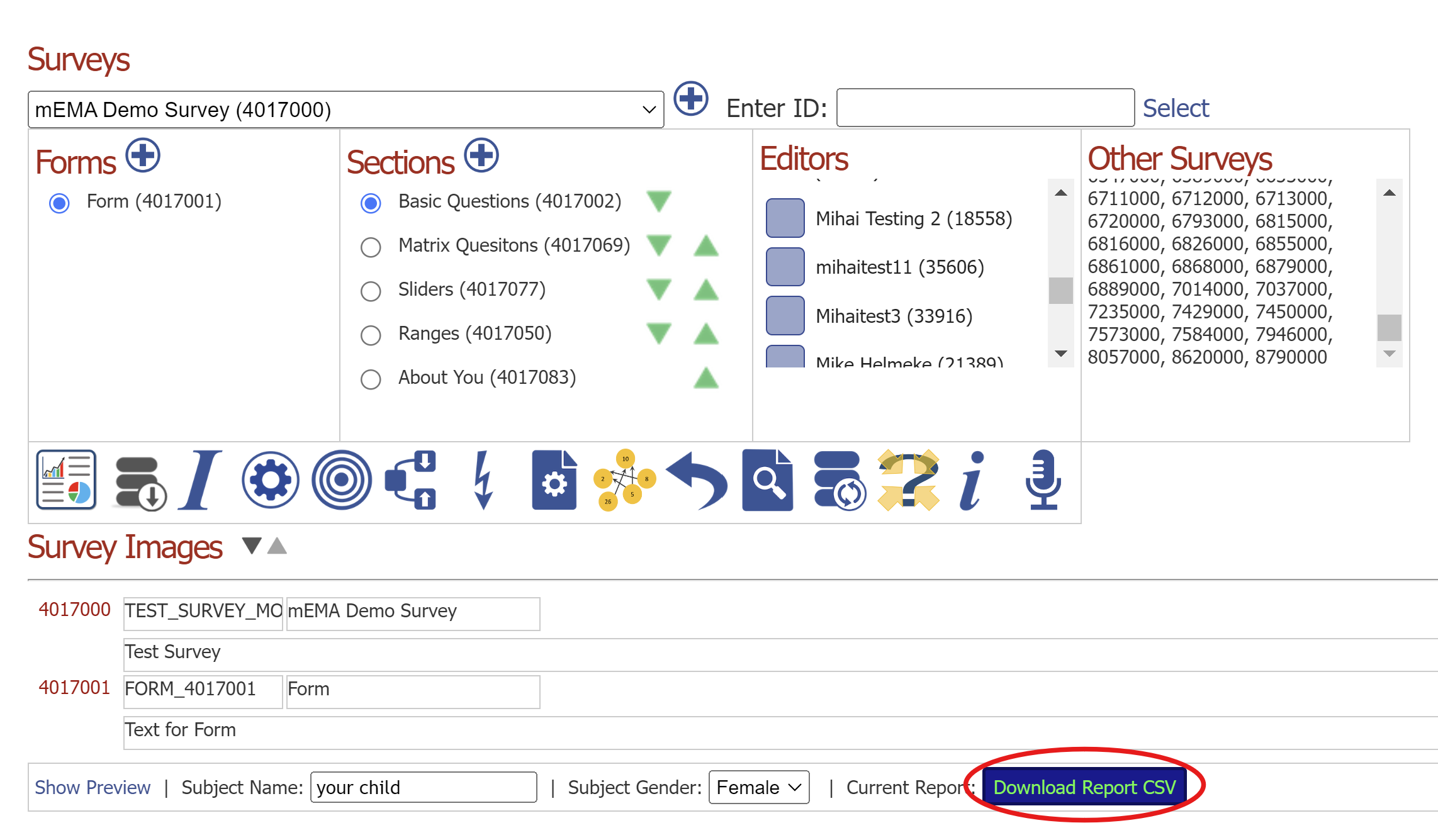Click the Show Preview link
This screenshot has width=1438, height=840.
tap(93, 787)
